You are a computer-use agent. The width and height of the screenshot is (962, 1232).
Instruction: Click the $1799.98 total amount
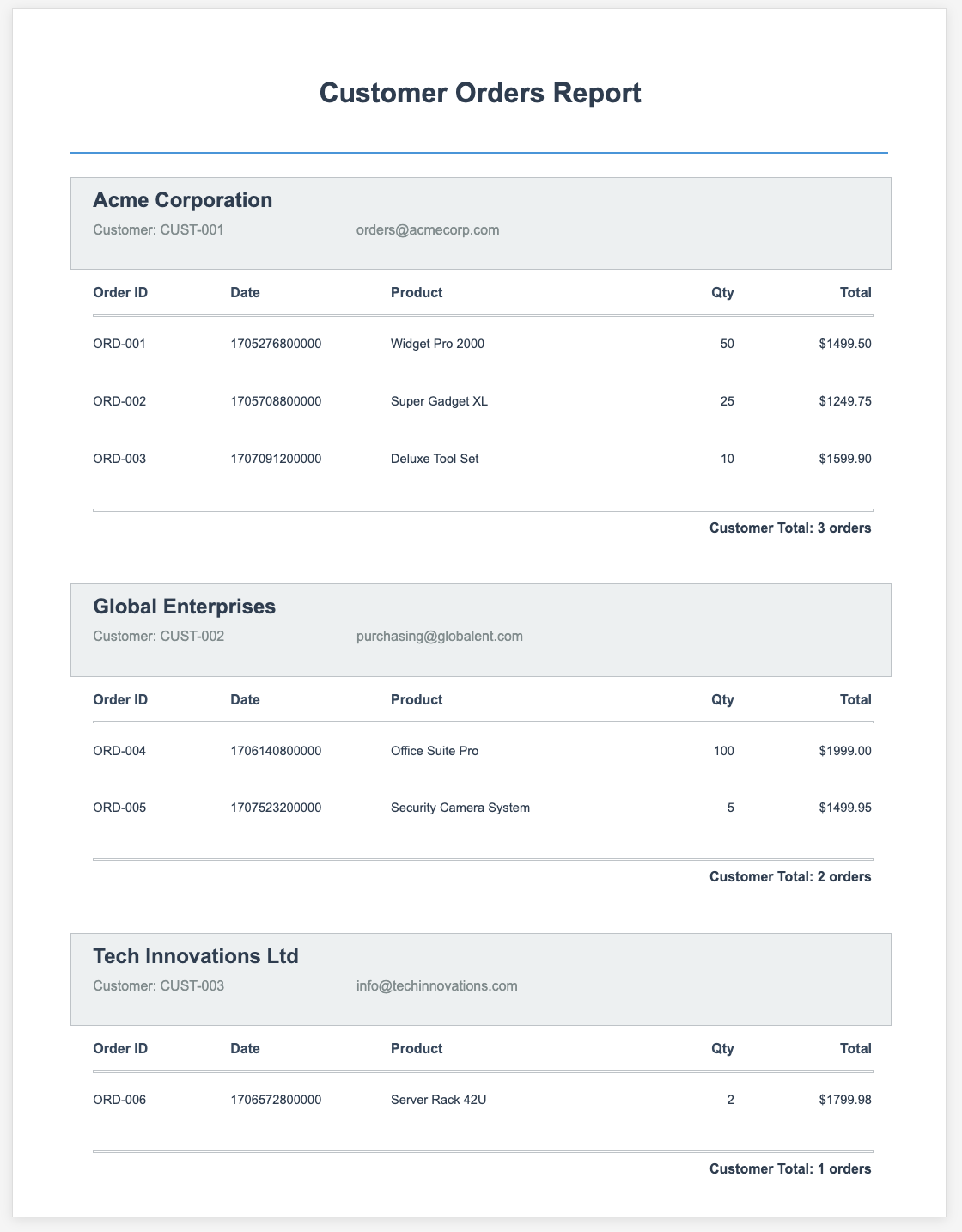(x=845, y=1100)
